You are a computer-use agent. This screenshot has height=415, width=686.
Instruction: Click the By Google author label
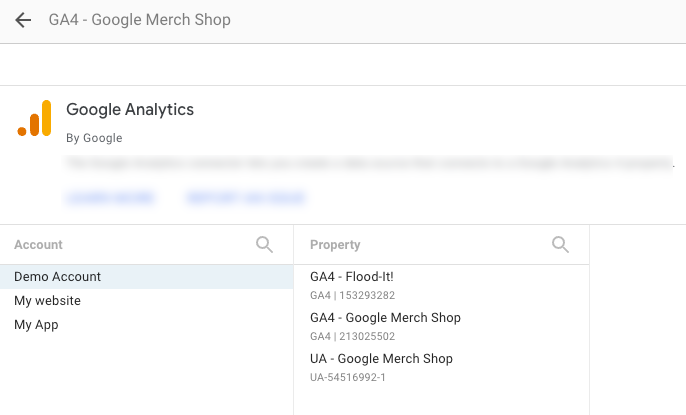coord(94,138)
